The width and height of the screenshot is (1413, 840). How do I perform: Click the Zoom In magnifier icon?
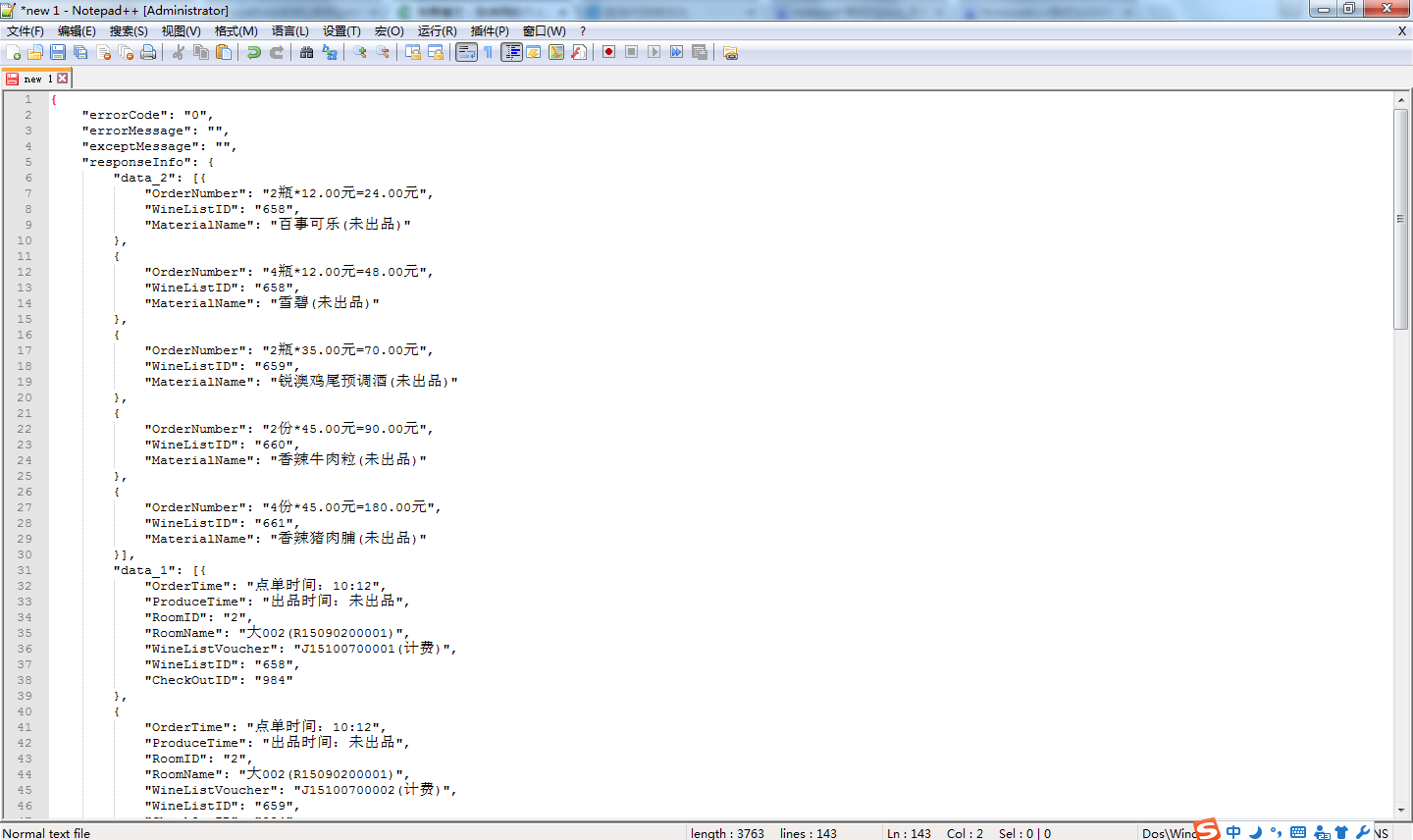tap(360, 52)
